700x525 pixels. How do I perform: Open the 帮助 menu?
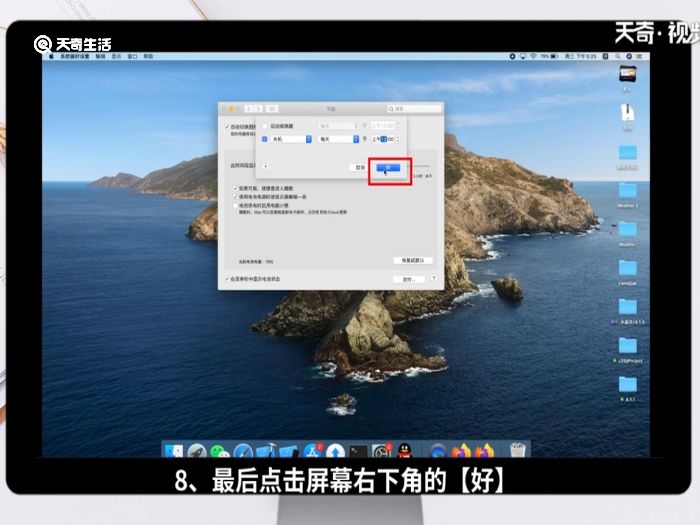tap(148, 56)
